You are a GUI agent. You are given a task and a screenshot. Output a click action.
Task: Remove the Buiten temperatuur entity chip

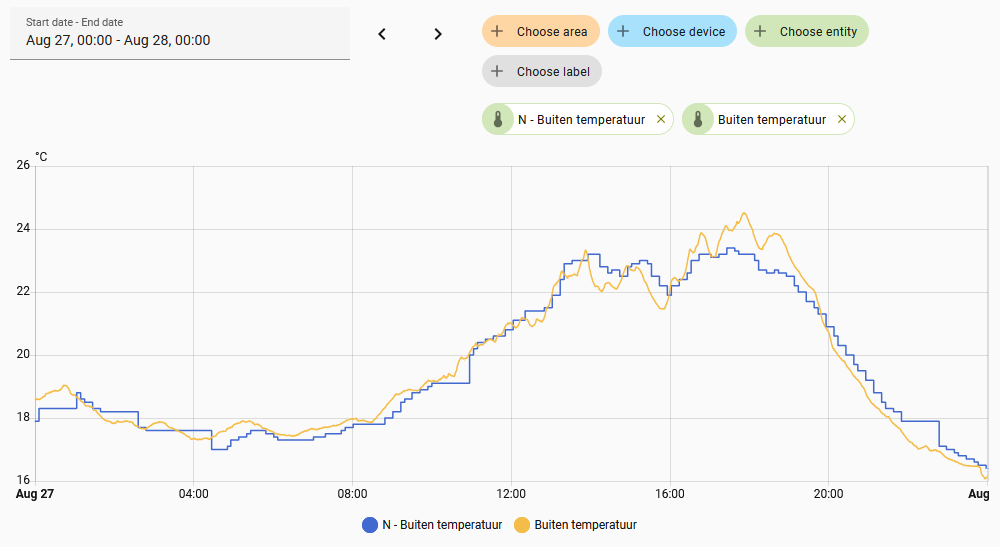[x=841, y=120]
